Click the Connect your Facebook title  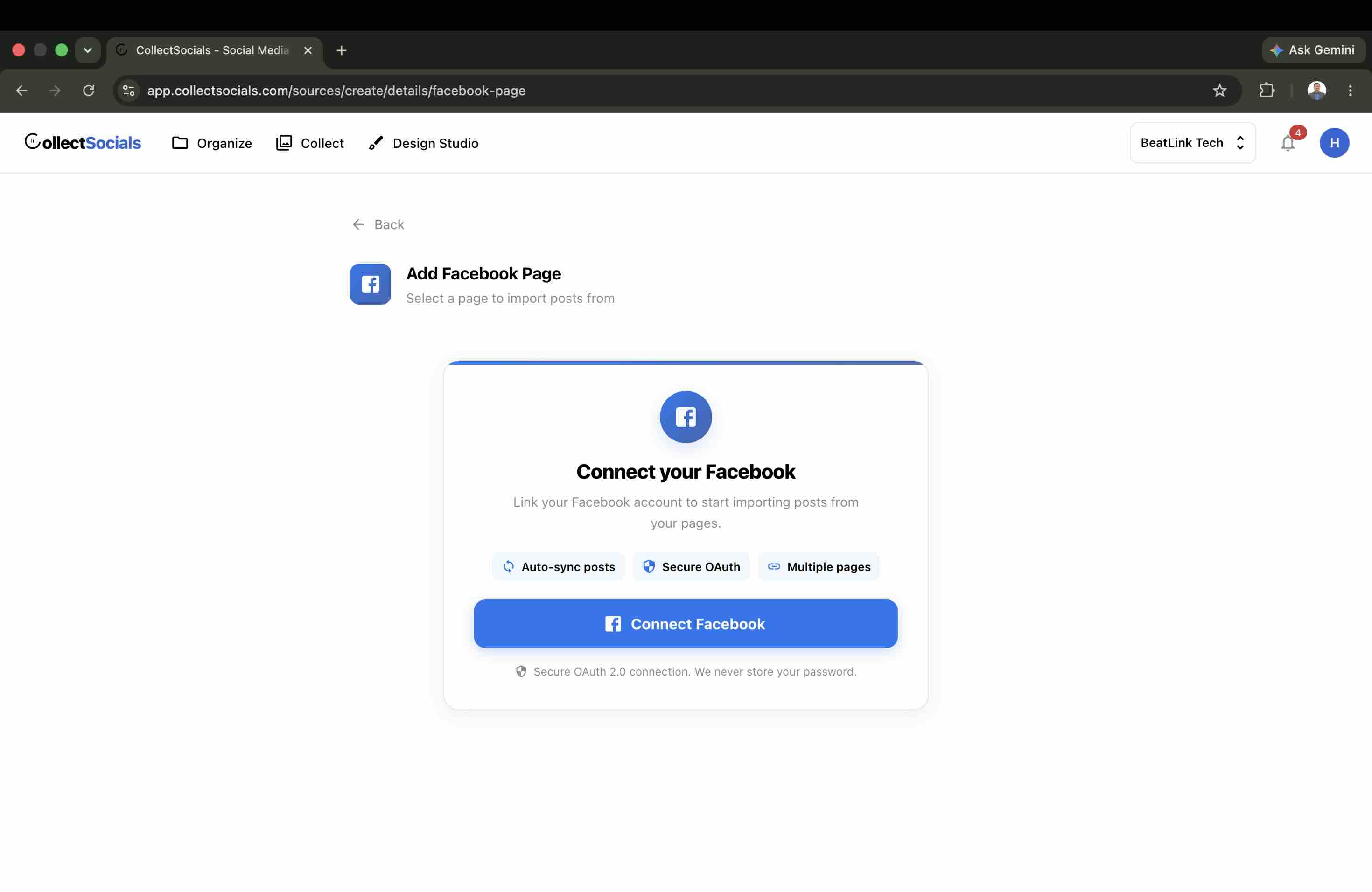686,472
